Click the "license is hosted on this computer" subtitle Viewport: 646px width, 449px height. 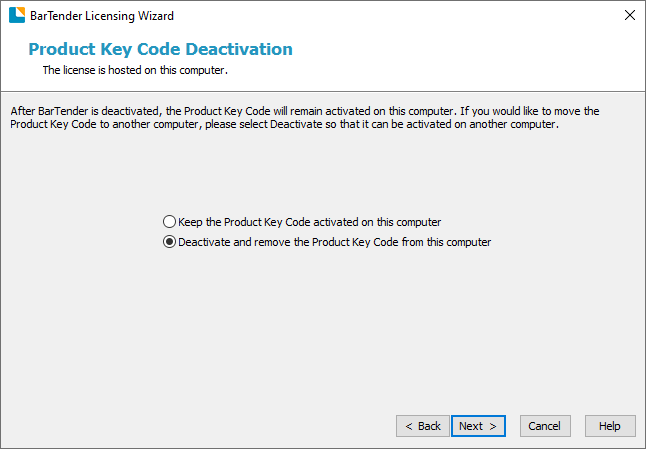pyautogui.click(x=135, y=71)
